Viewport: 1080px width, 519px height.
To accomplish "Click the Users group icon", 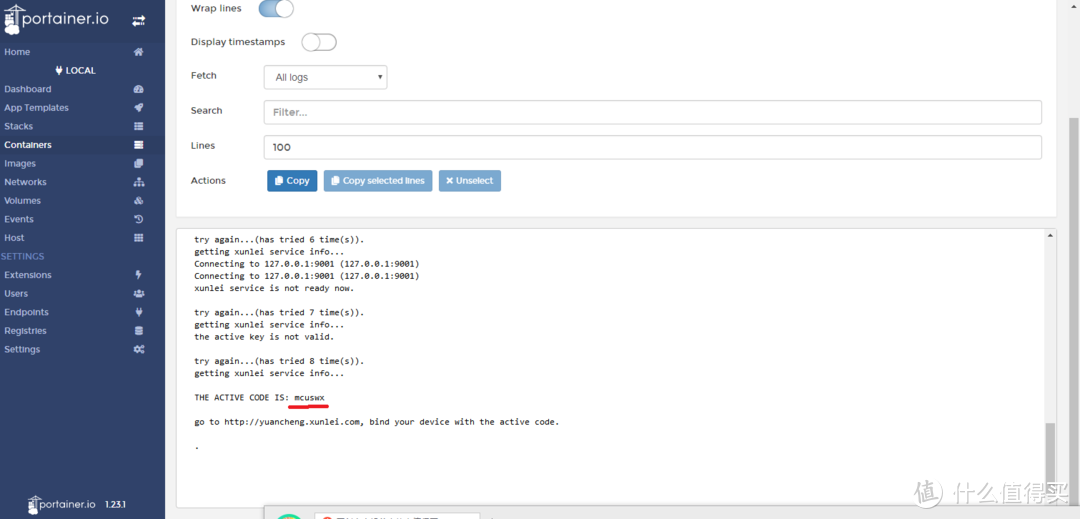I will 138,294.
